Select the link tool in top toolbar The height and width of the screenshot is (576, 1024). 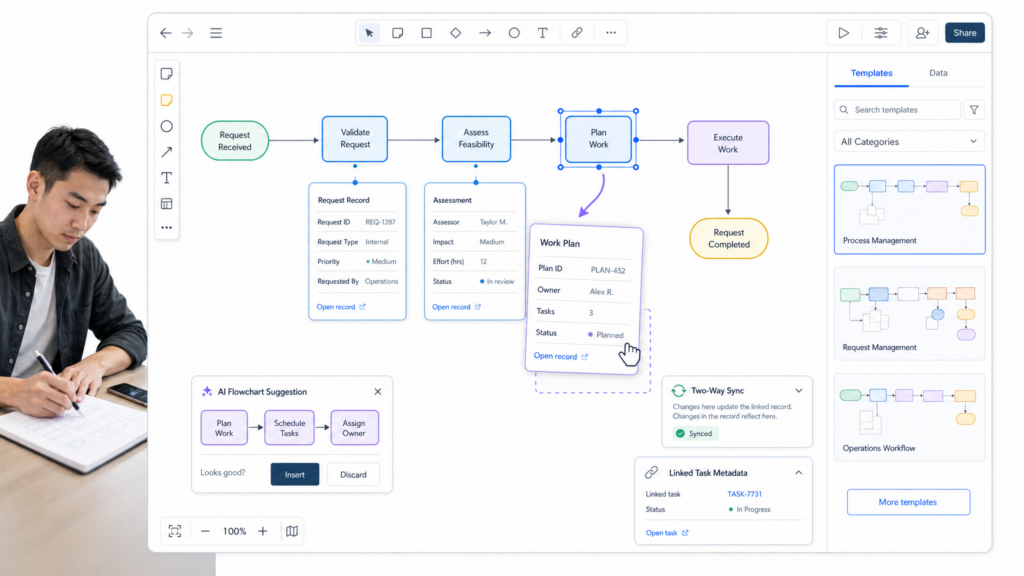[x=577, y=33]
